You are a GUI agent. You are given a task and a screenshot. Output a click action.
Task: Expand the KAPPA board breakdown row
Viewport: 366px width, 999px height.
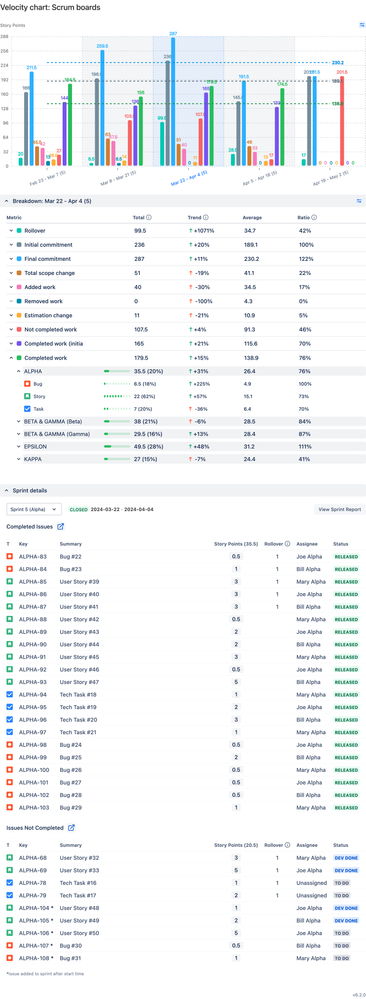pos(18,459)
